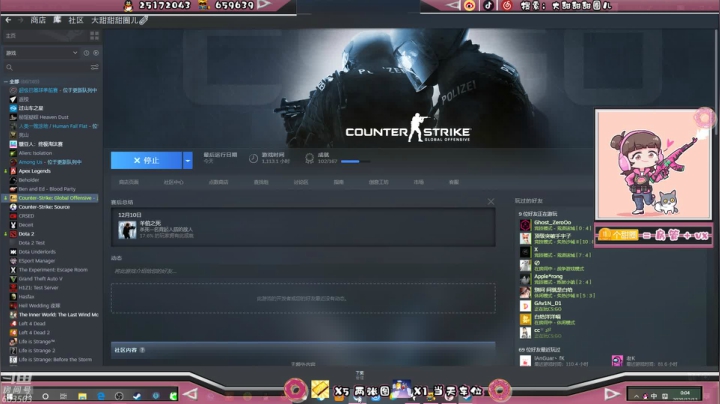
Task: Click Grand Theft Auto V icon
Action: click(x=13, y=279)
